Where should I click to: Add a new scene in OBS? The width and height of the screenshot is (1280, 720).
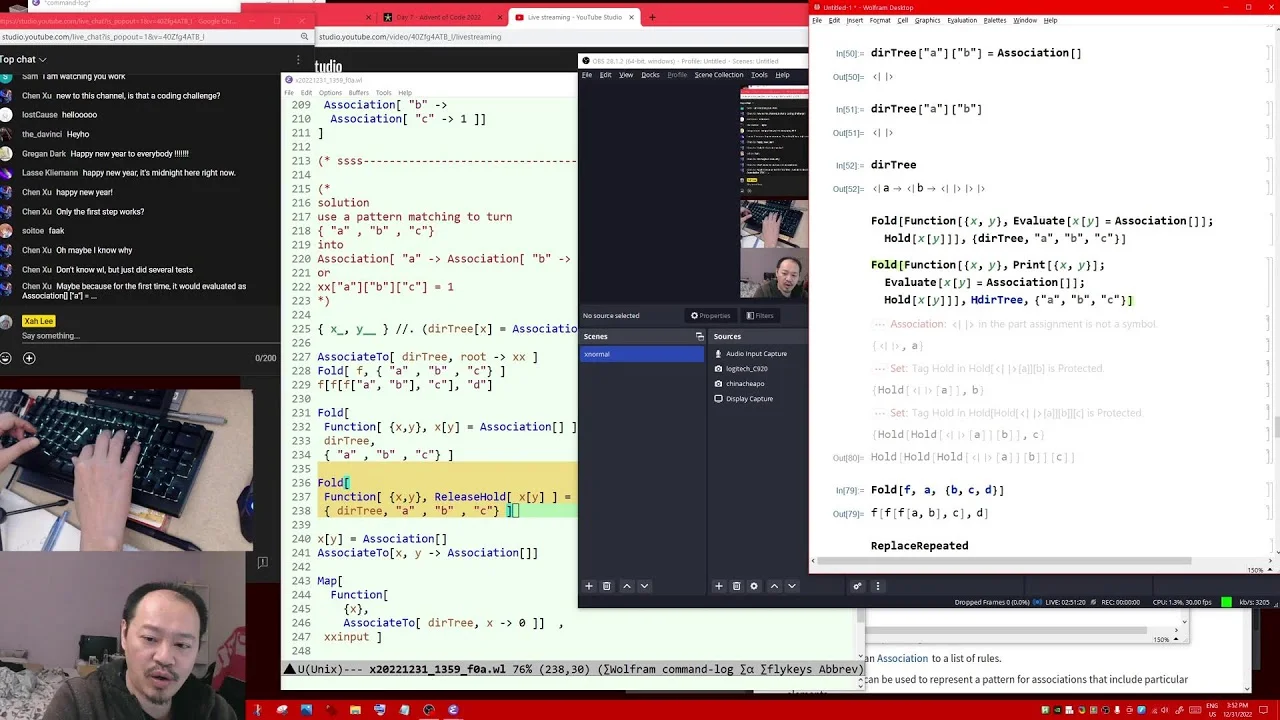pyautogui.click(x=589, y=586)
